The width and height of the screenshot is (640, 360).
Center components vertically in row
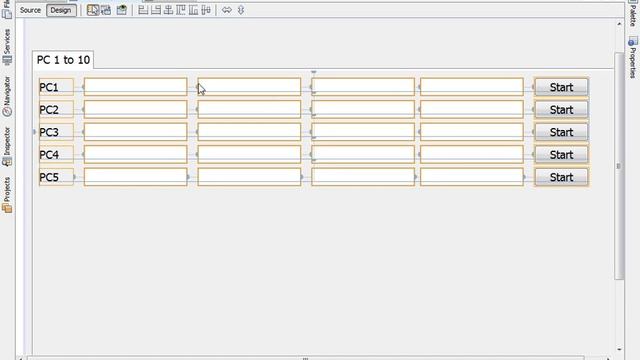pyautogui.click(x=206, y=10)
